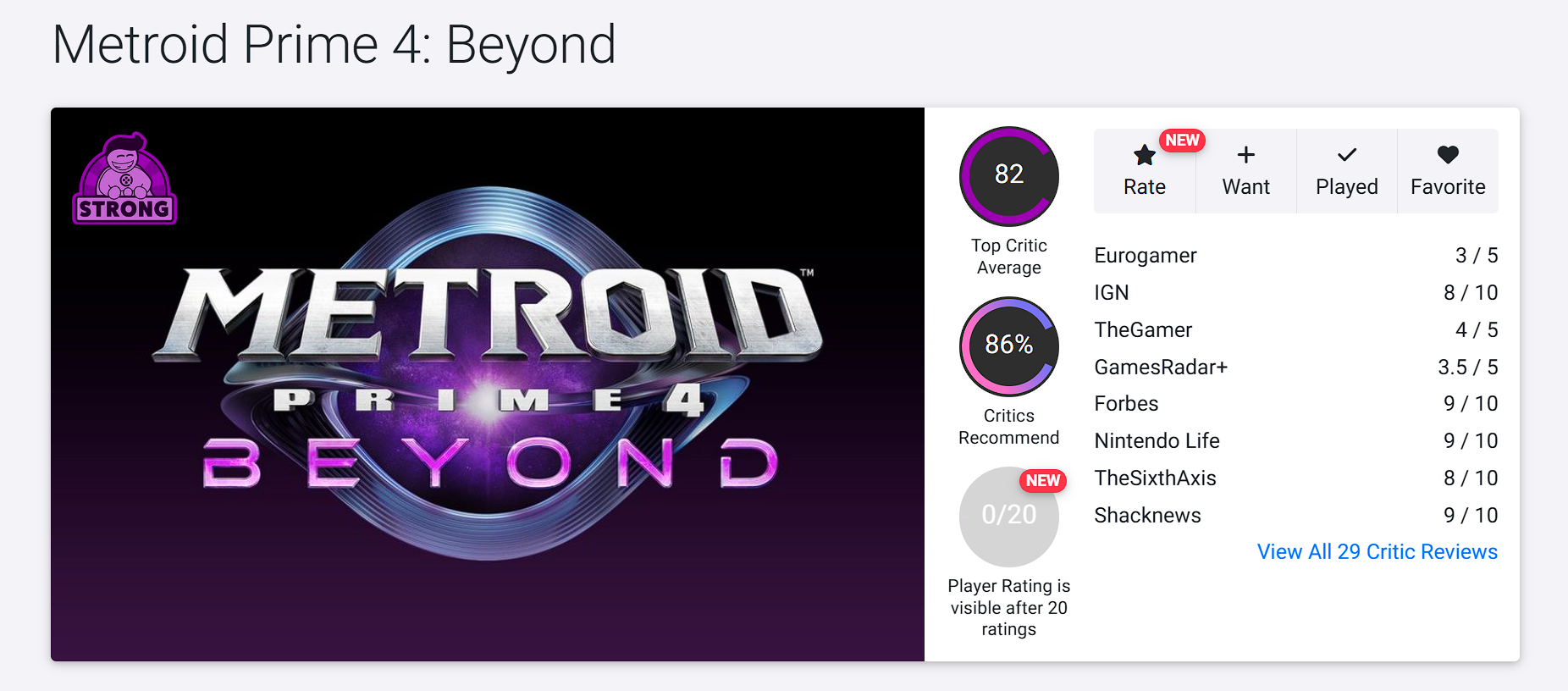This screenshot has width=1568, height=691.
Task: Mark game as Played with checkmark
Action: point(1346,171)
